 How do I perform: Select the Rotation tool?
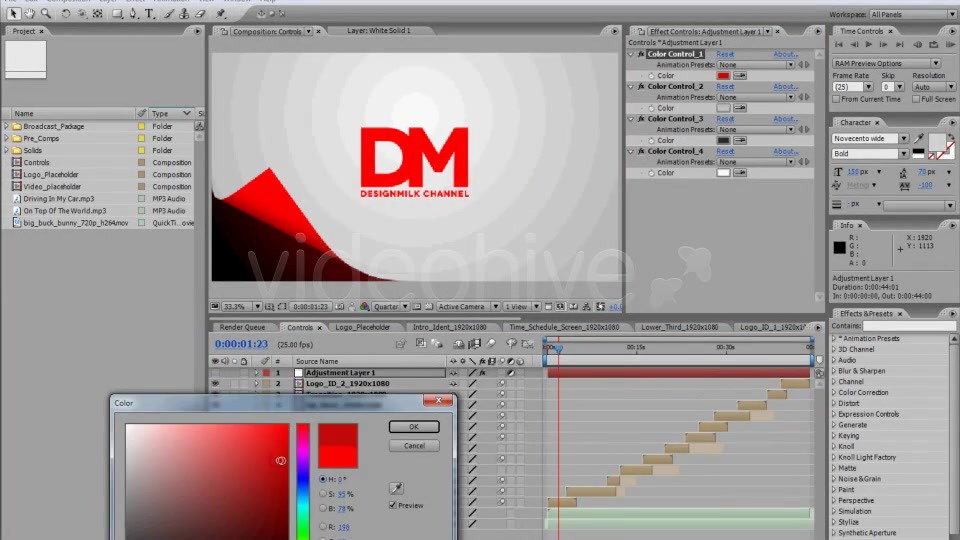click(x=66, y=13)
